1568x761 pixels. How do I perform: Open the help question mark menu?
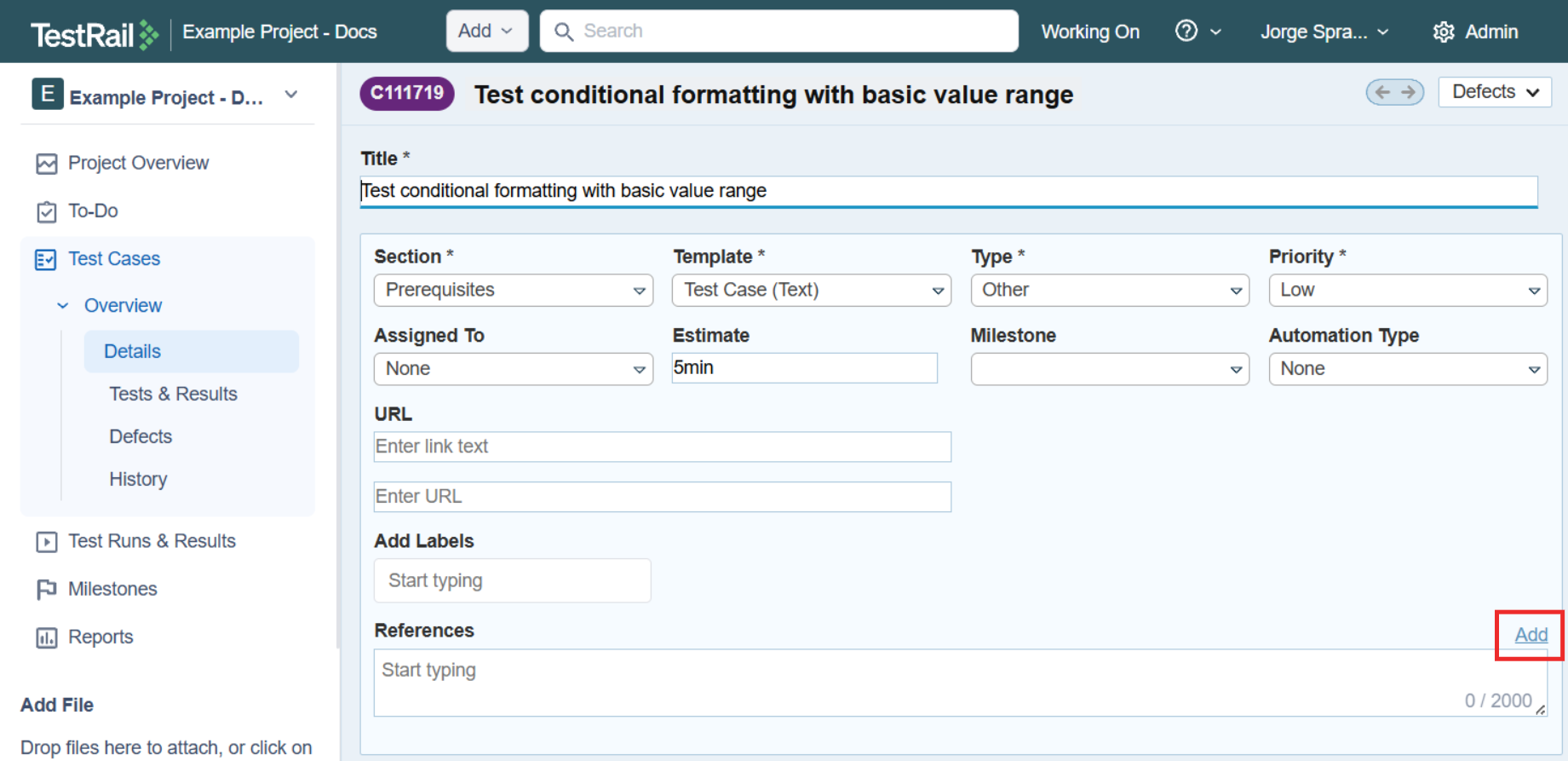coord(1186,32)
